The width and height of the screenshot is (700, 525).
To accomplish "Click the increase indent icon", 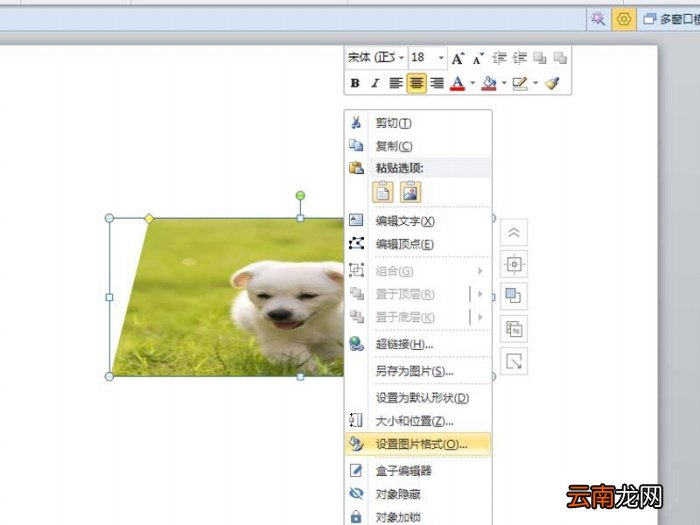I will 520,58.
